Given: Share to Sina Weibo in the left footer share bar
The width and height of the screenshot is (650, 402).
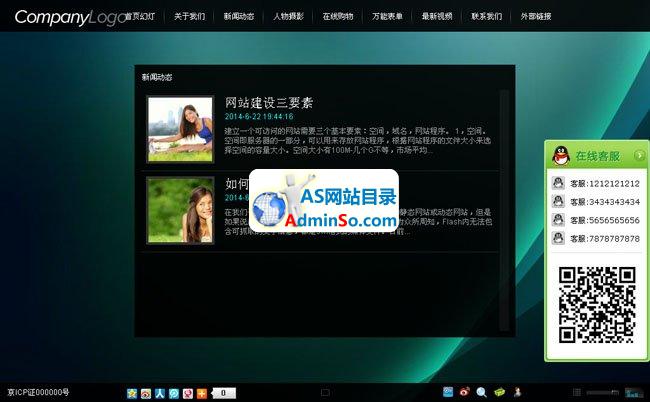Looking at the screenshot, I should pyautogui.click(x=146, y=393).
